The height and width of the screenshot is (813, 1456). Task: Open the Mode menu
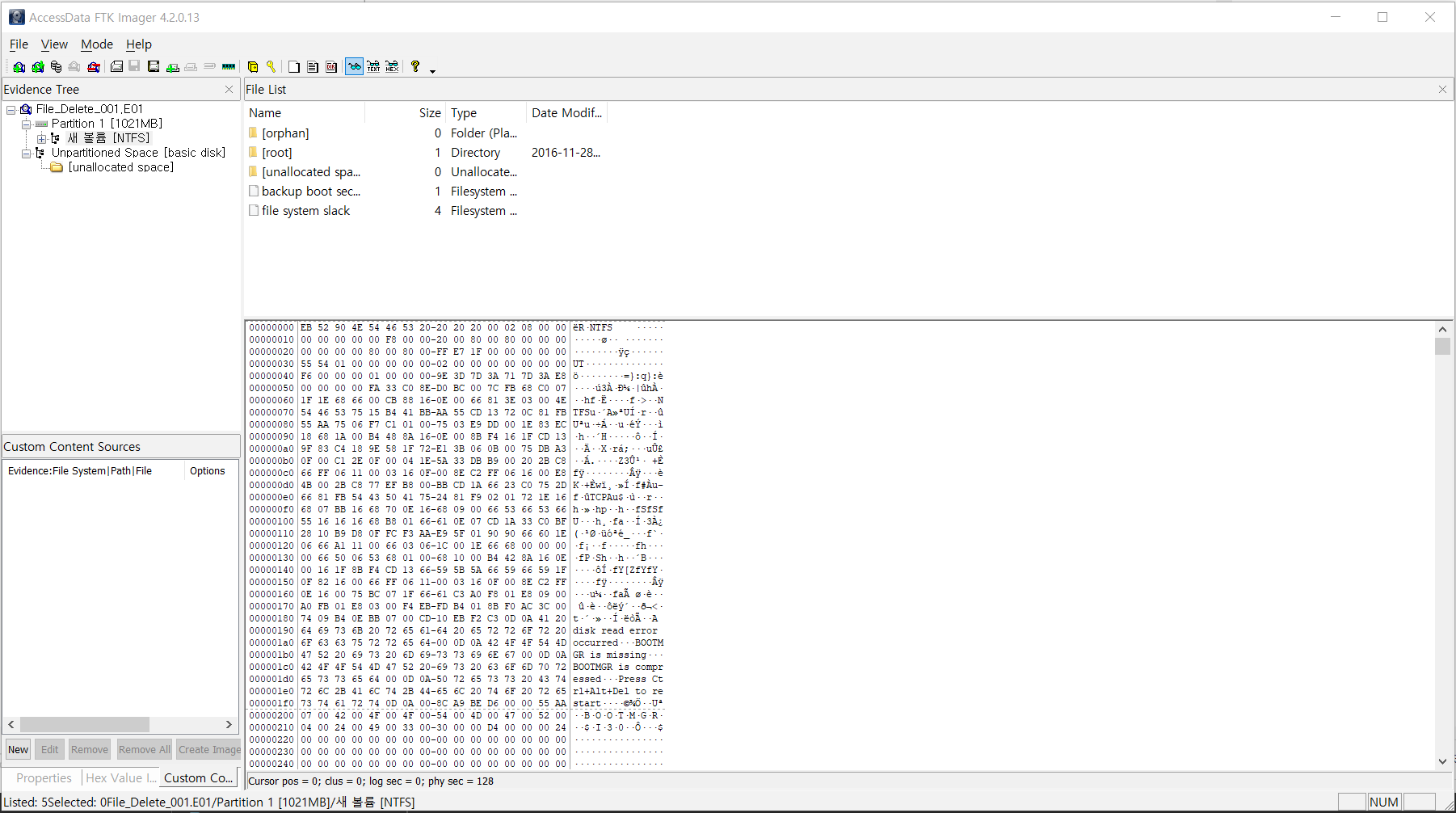coord(97,44)
